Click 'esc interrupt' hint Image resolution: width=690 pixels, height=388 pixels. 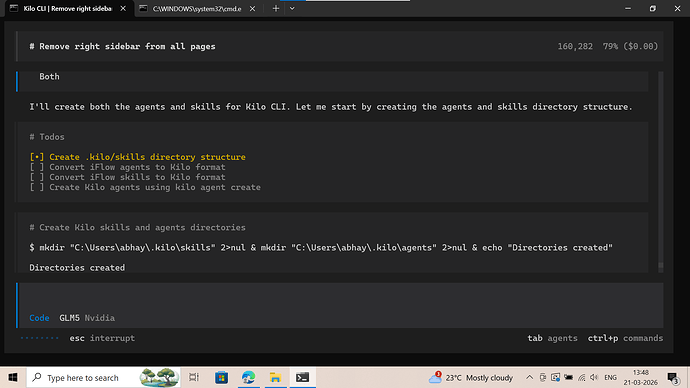pos(102,338)
